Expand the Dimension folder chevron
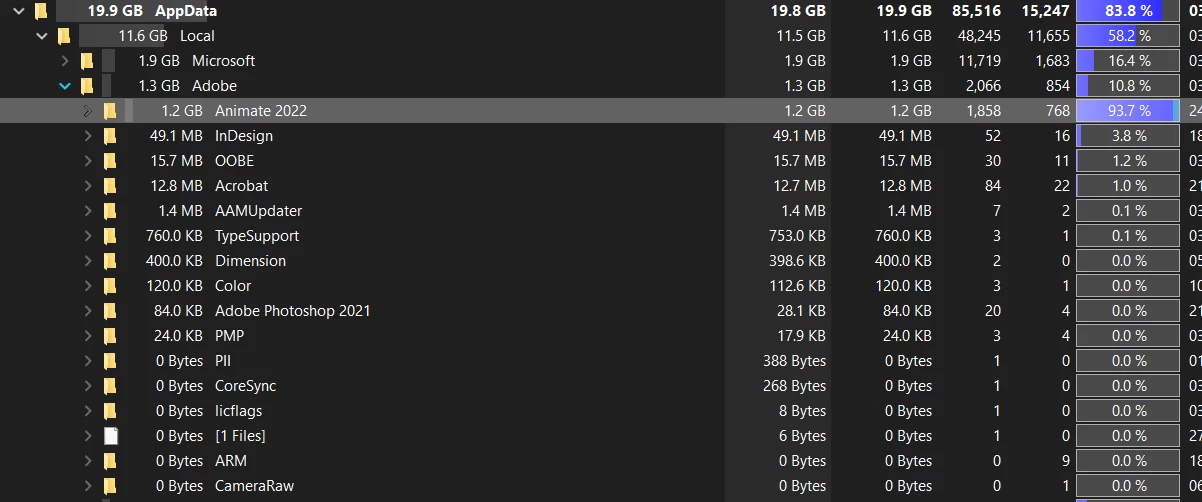This screenshot has height=502, width=1202. (87, 261)
